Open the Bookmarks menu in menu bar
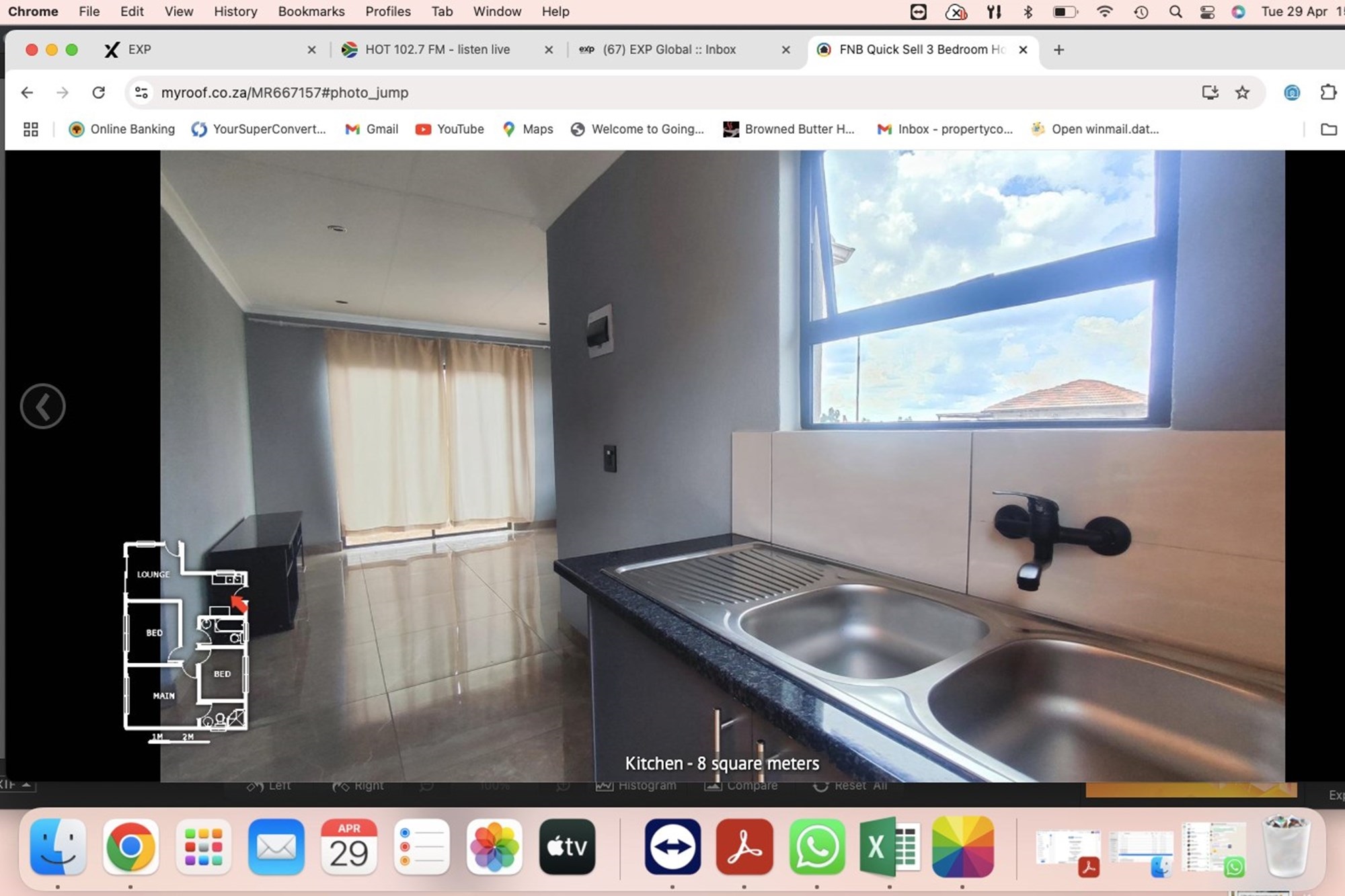 tap(311, 11)
